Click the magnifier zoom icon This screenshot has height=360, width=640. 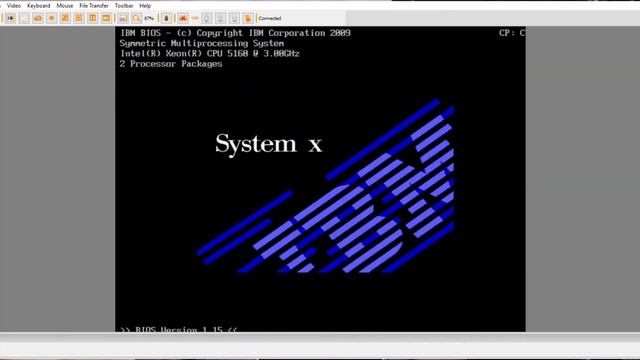pyautogui.click(x=137, y=18)
